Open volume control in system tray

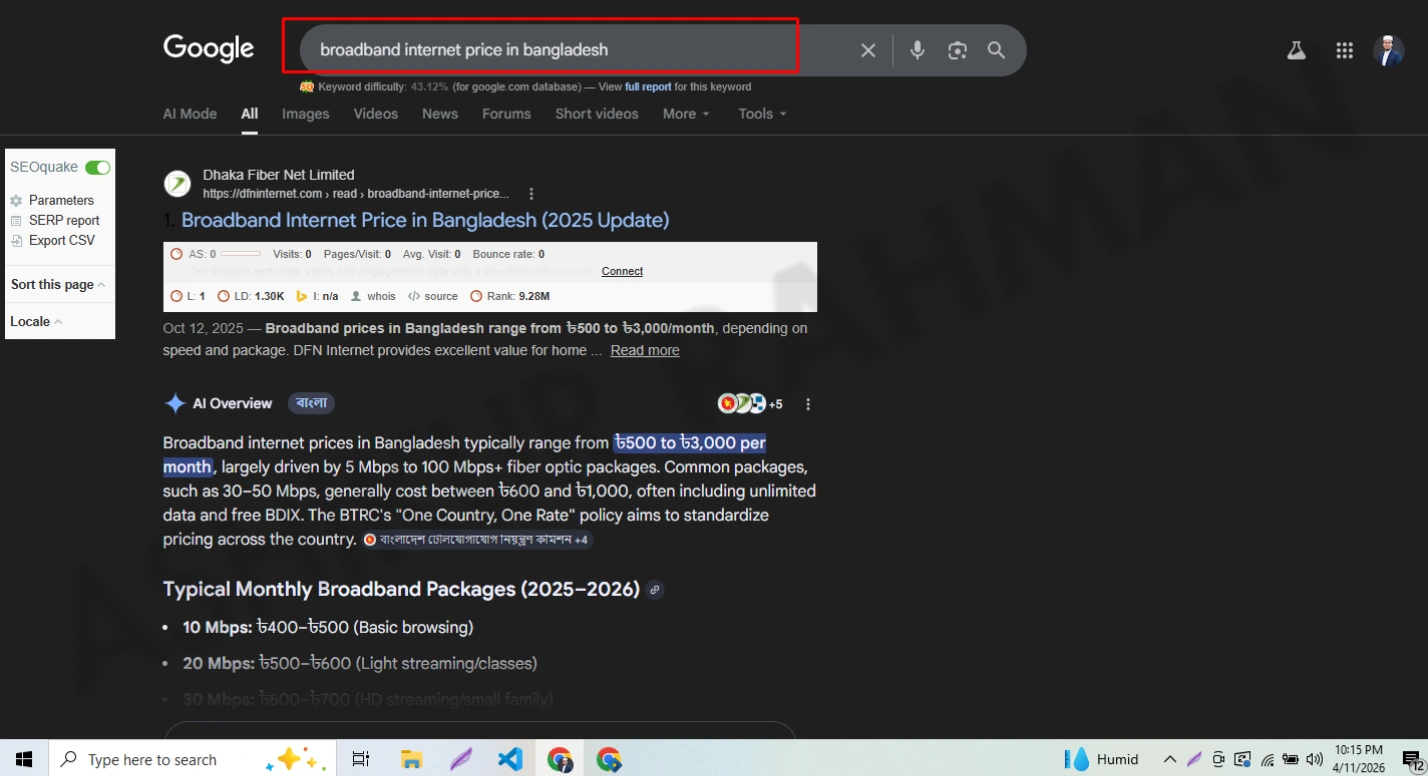click(x=1314, y=759)
